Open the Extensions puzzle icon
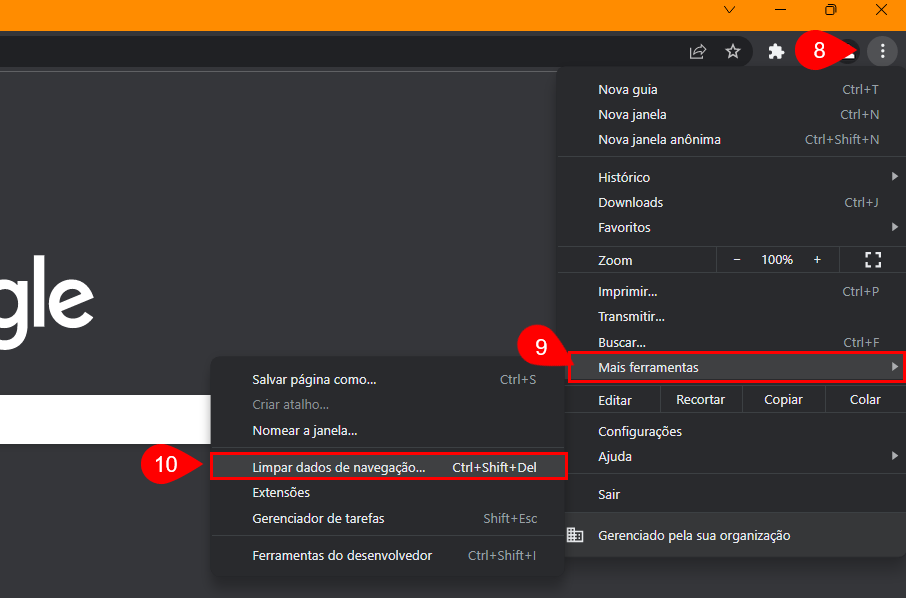The height and width of the screenshot is (598, 906). coord(776,51)
